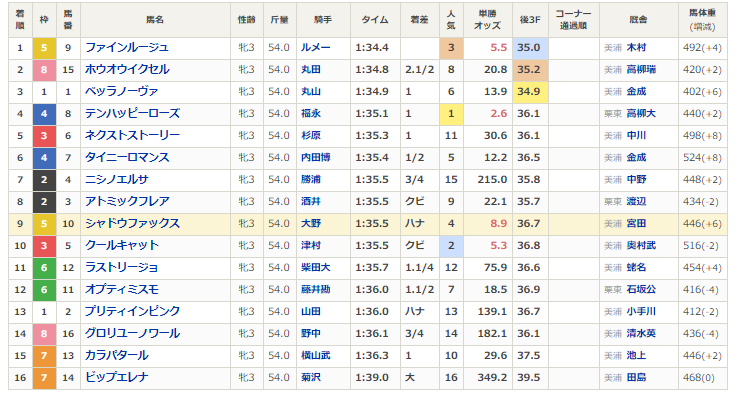Viewport: 740px width, 393px height.
Task: Select the odds value 215.0
Action: click(492, 180)
